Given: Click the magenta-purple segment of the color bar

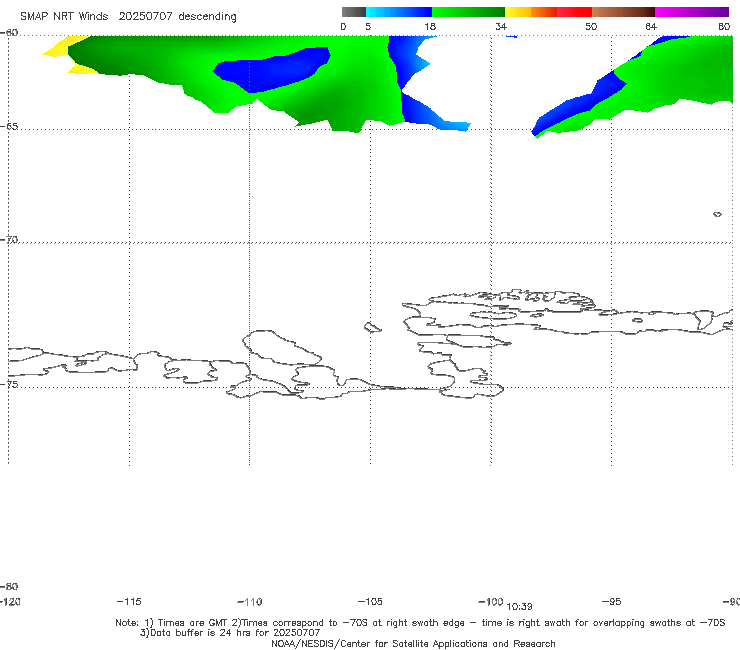Looking at the screenshot, I should pyautogui.click(x=692, y=12).
